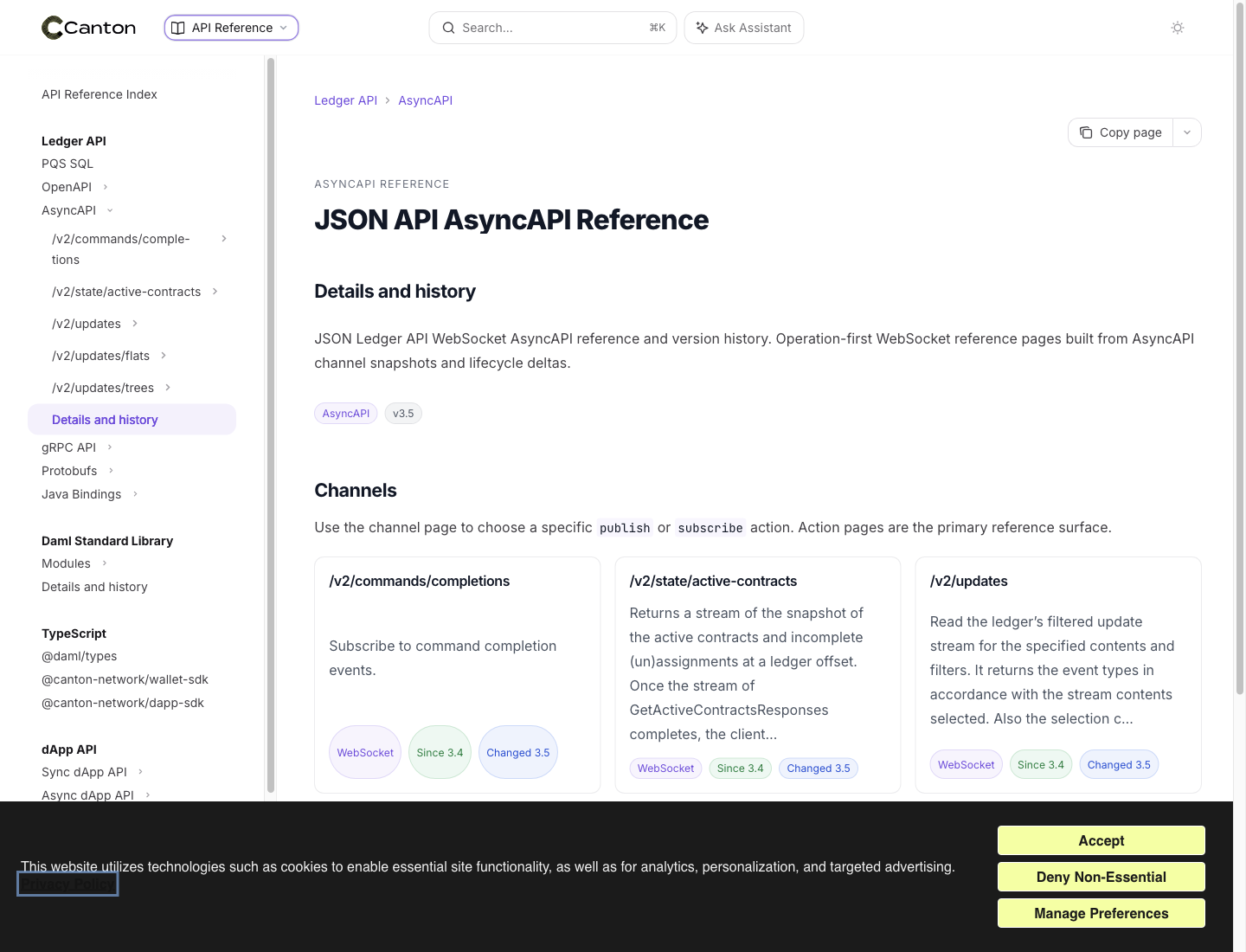Screen dimensions: 1246x952
Task: Click Since 3.4 badge on active-contracts card
Action: click(741, 769)
